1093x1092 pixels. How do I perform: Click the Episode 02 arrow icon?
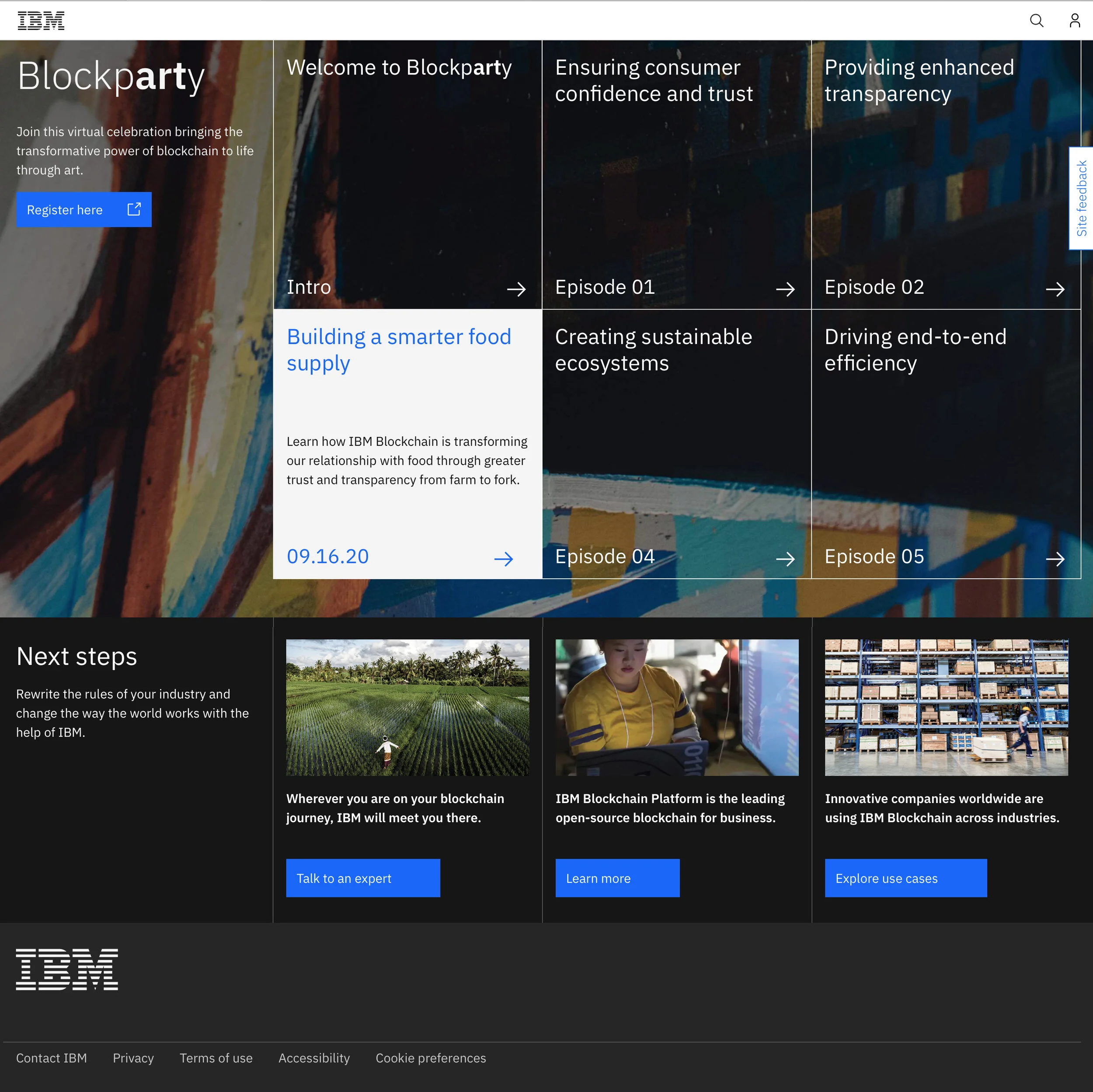click(x=1055, y=289)
